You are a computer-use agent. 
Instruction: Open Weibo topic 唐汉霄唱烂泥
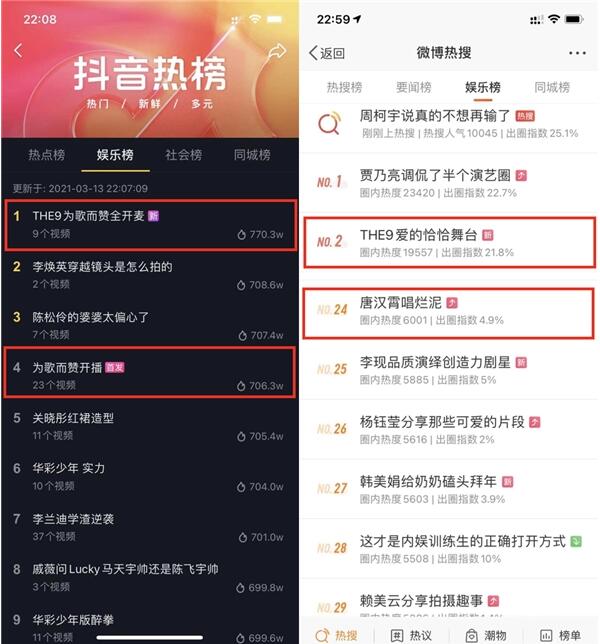(448, 313)
